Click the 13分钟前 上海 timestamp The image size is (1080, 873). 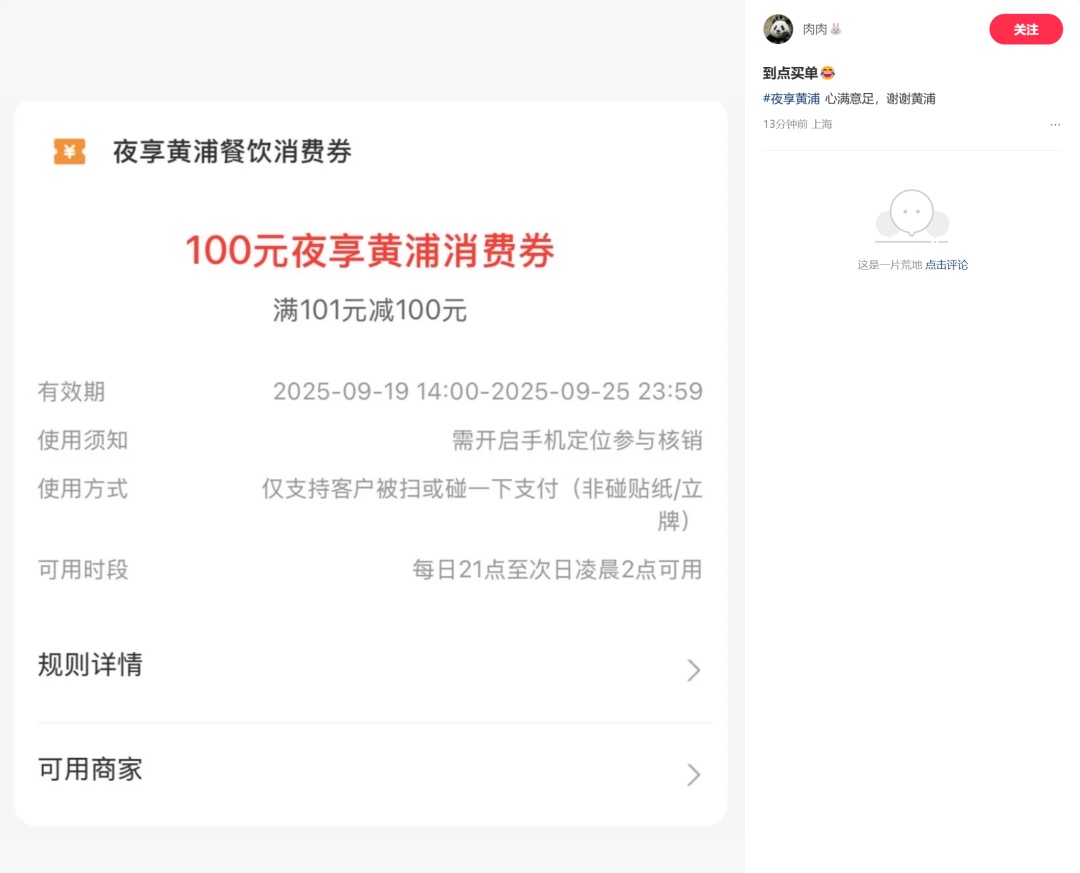pyautogui.click(x=798, y=124)
